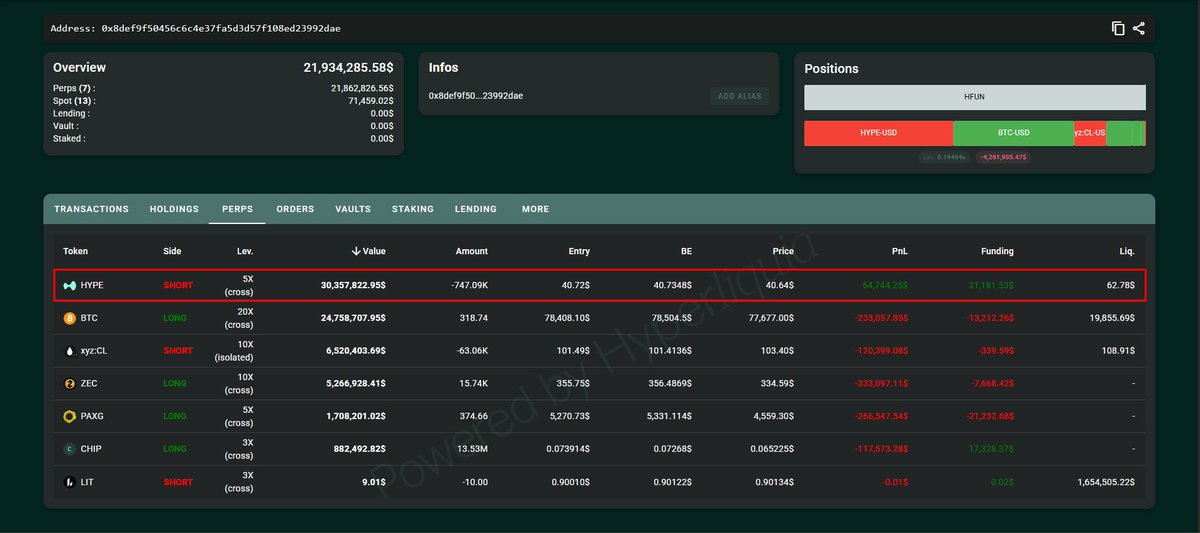Select the HFUN positions bar
The image size is (1200, 533).
click(x=975, y=97)
